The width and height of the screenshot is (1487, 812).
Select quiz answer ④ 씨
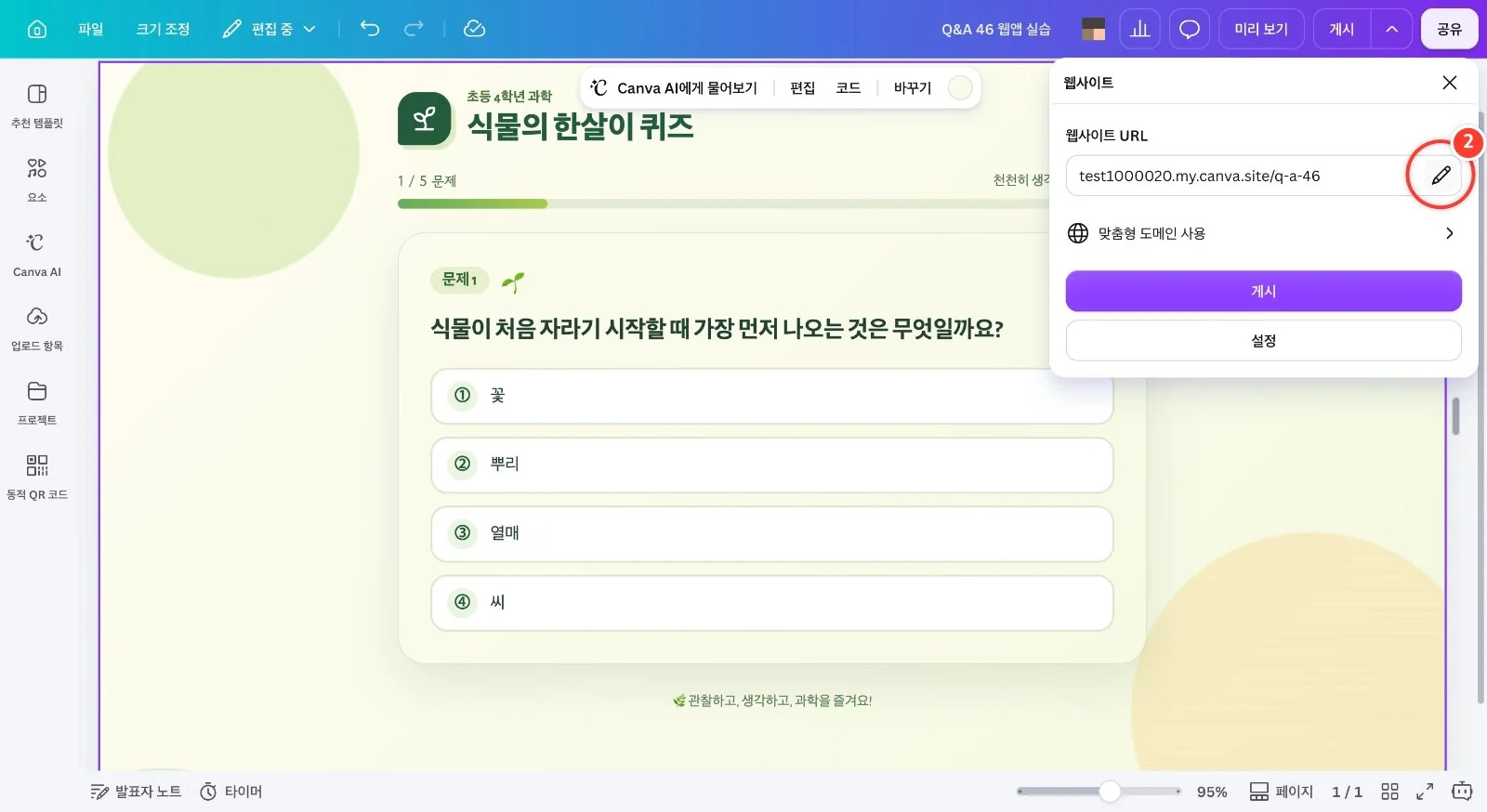(771, 602)
